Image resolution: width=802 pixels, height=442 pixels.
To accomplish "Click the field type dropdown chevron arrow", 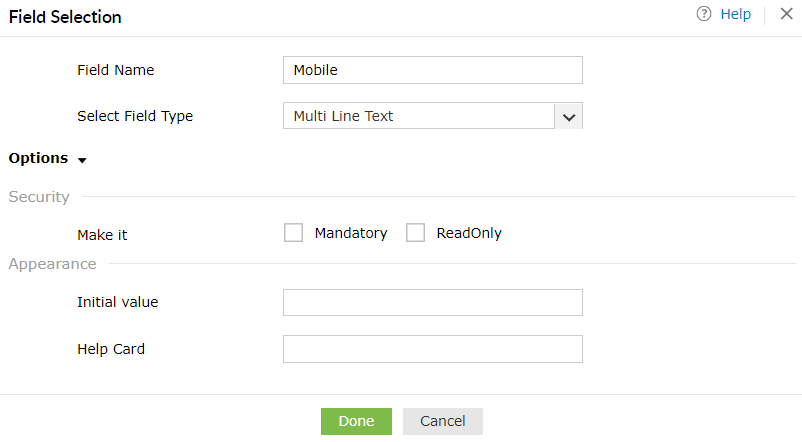I will click(x=569, y=117).
